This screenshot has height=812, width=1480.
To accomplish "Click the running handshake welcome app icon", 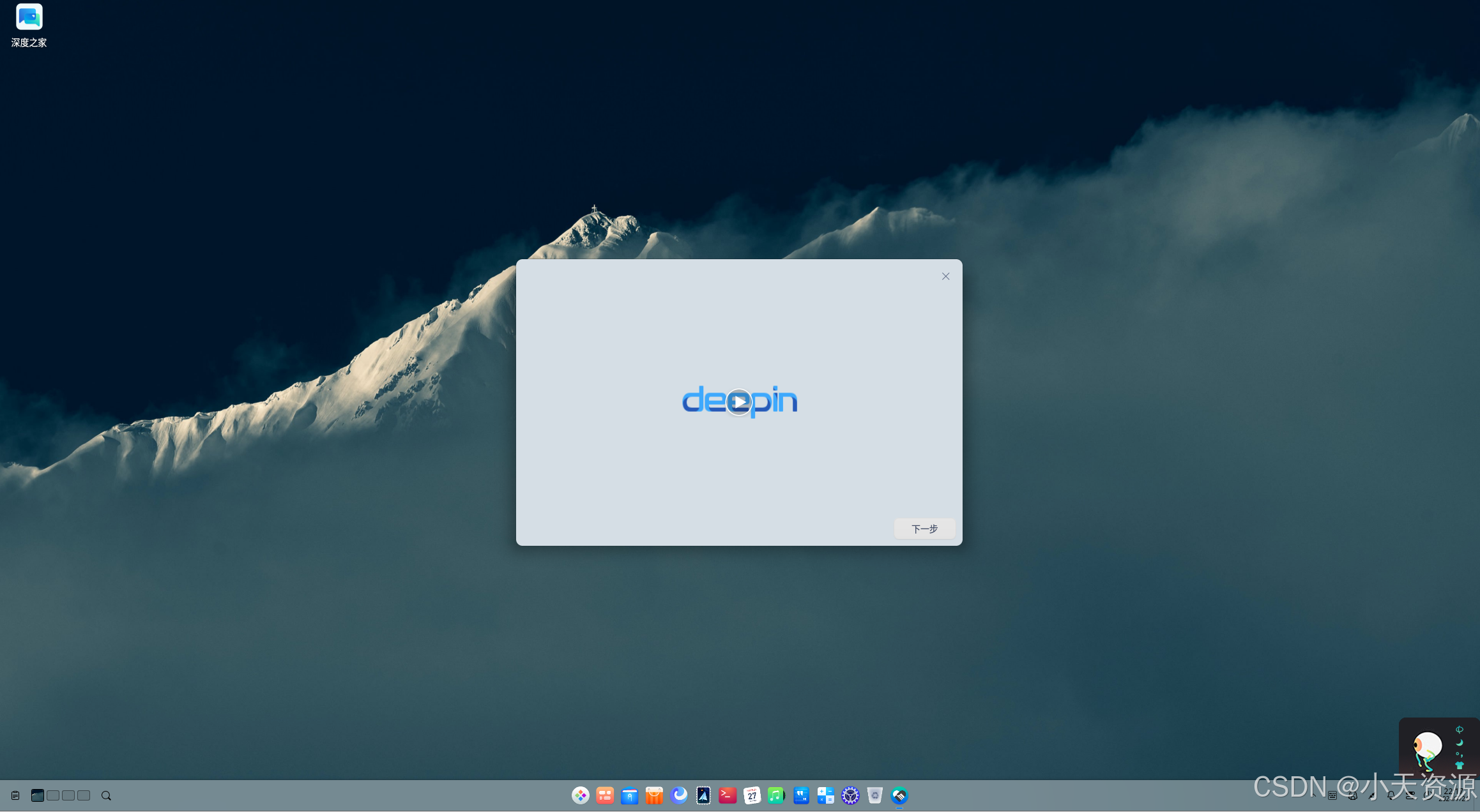I will [x=899, y=795].
